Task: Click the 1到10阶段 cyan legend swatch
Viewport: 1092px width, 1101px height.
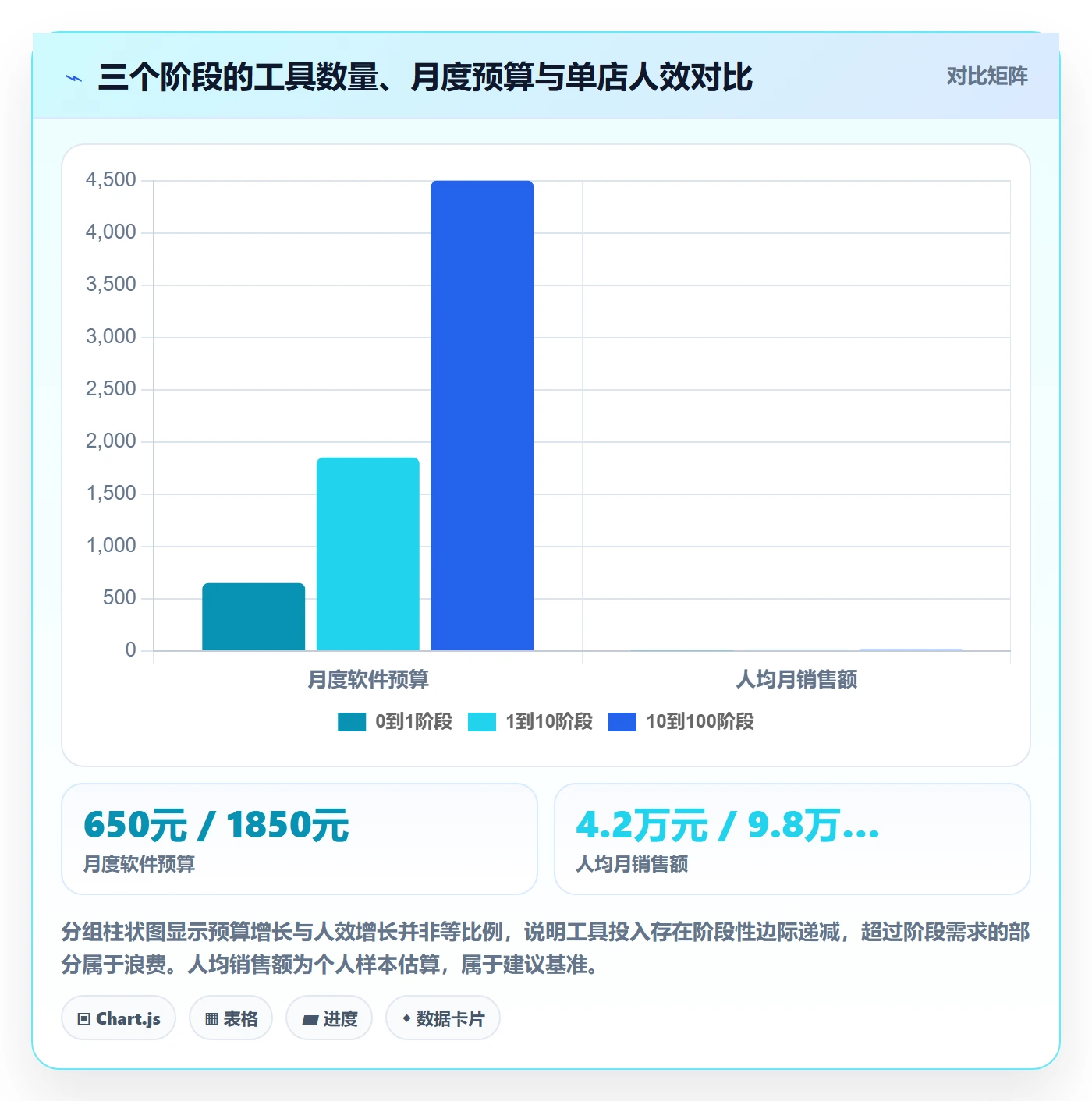Action: pos(482,722)
